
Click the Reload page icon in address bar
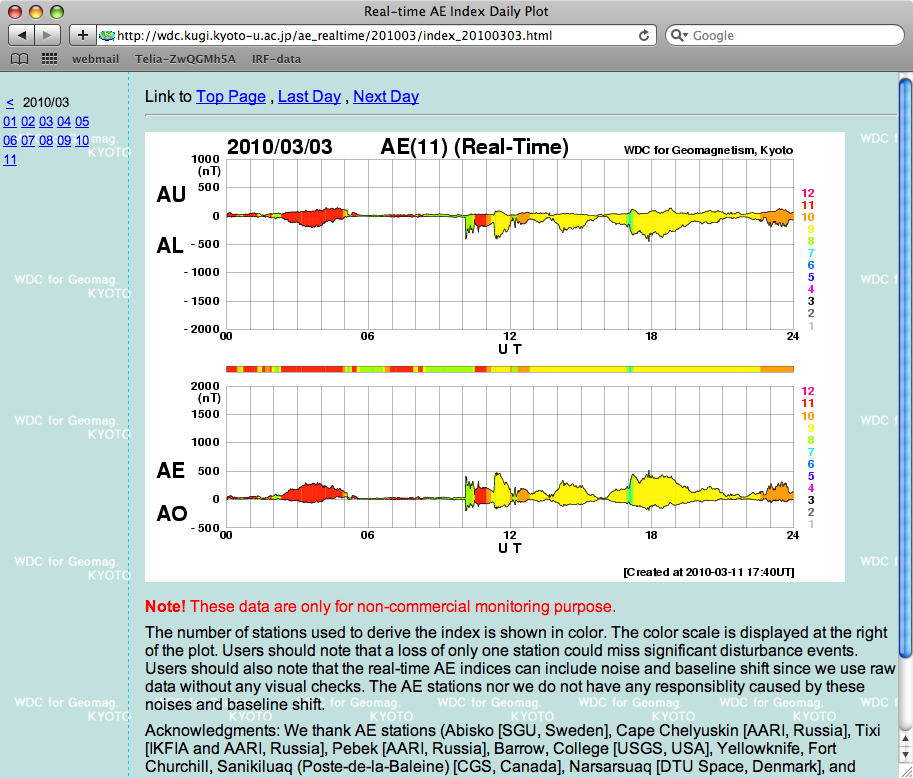645,35
